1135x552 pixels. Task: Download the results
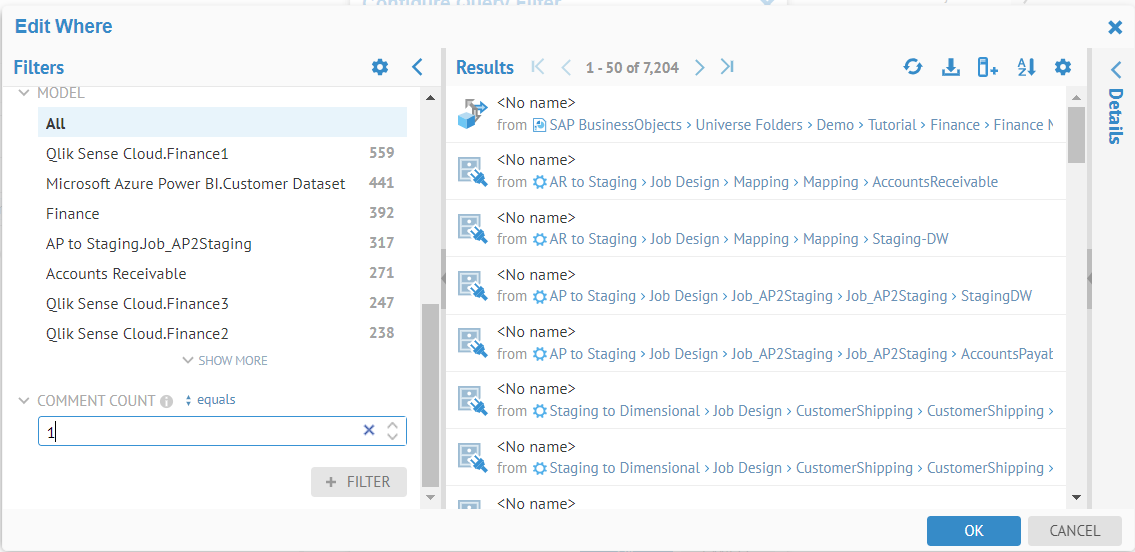pos(950,67)
